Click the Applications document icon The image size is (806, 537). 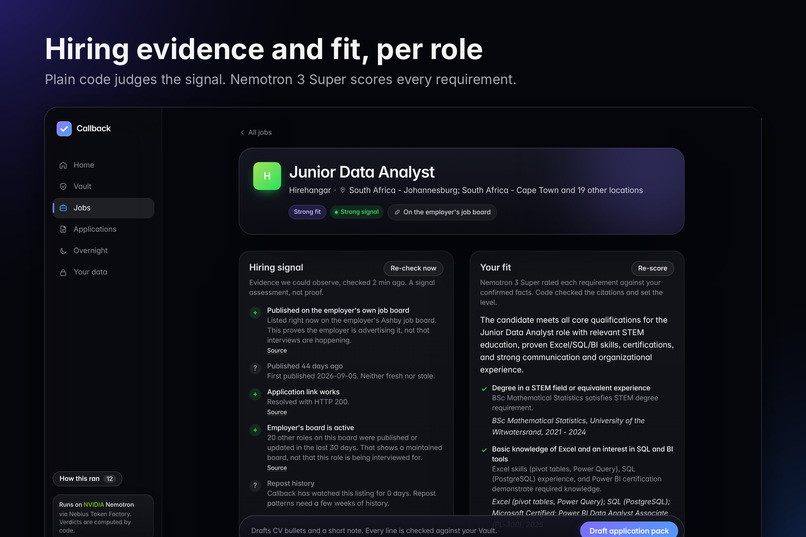[x=63, y=230]
